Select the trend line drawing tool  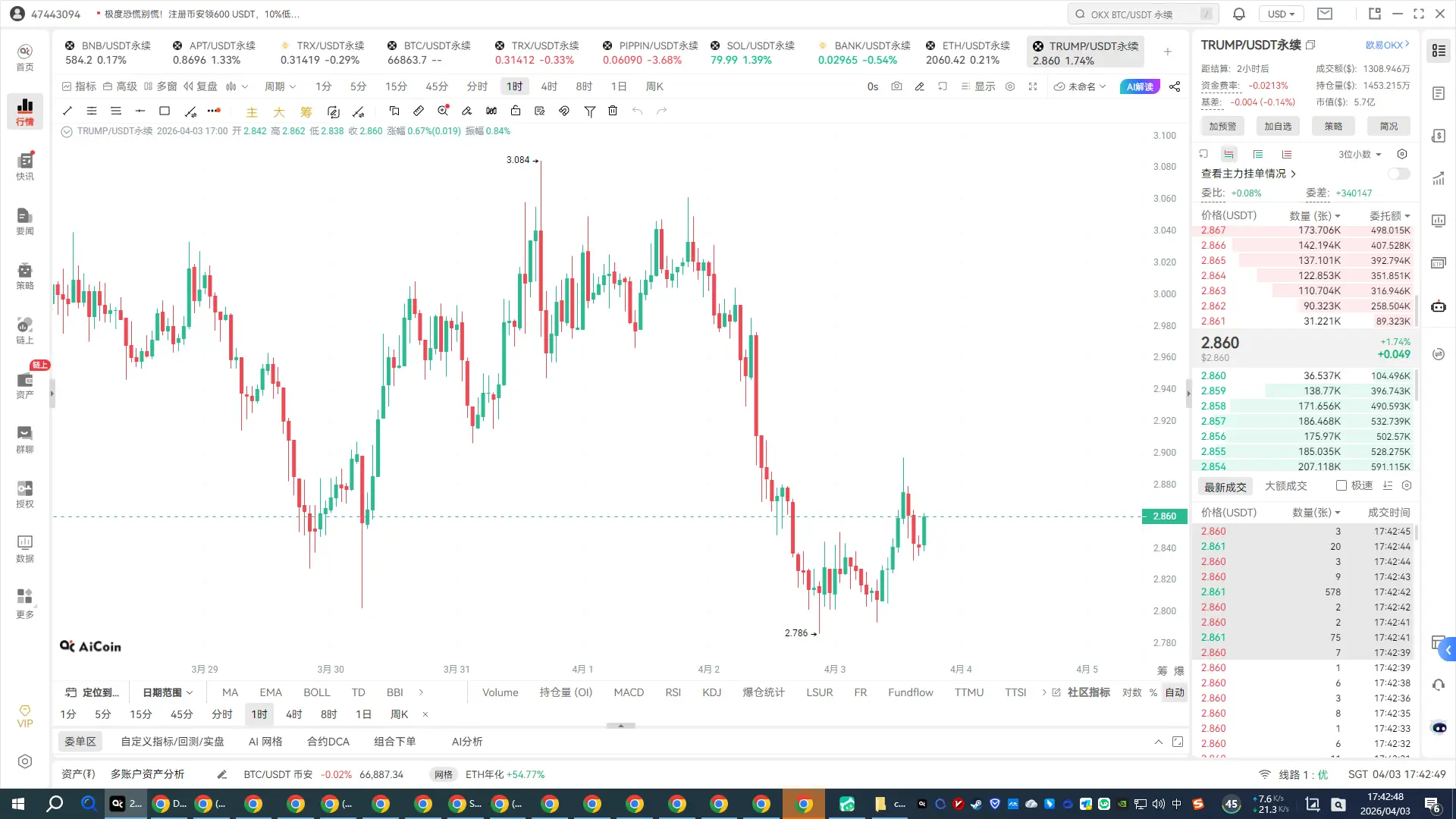(x=67, y=111)
